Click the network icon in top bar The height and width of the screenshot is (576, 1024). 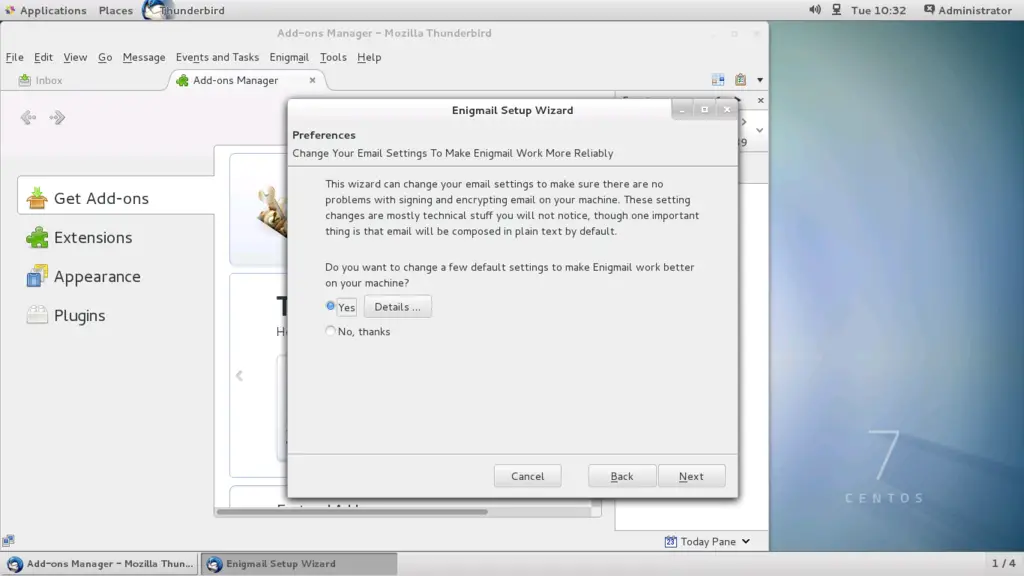point(837,10)
